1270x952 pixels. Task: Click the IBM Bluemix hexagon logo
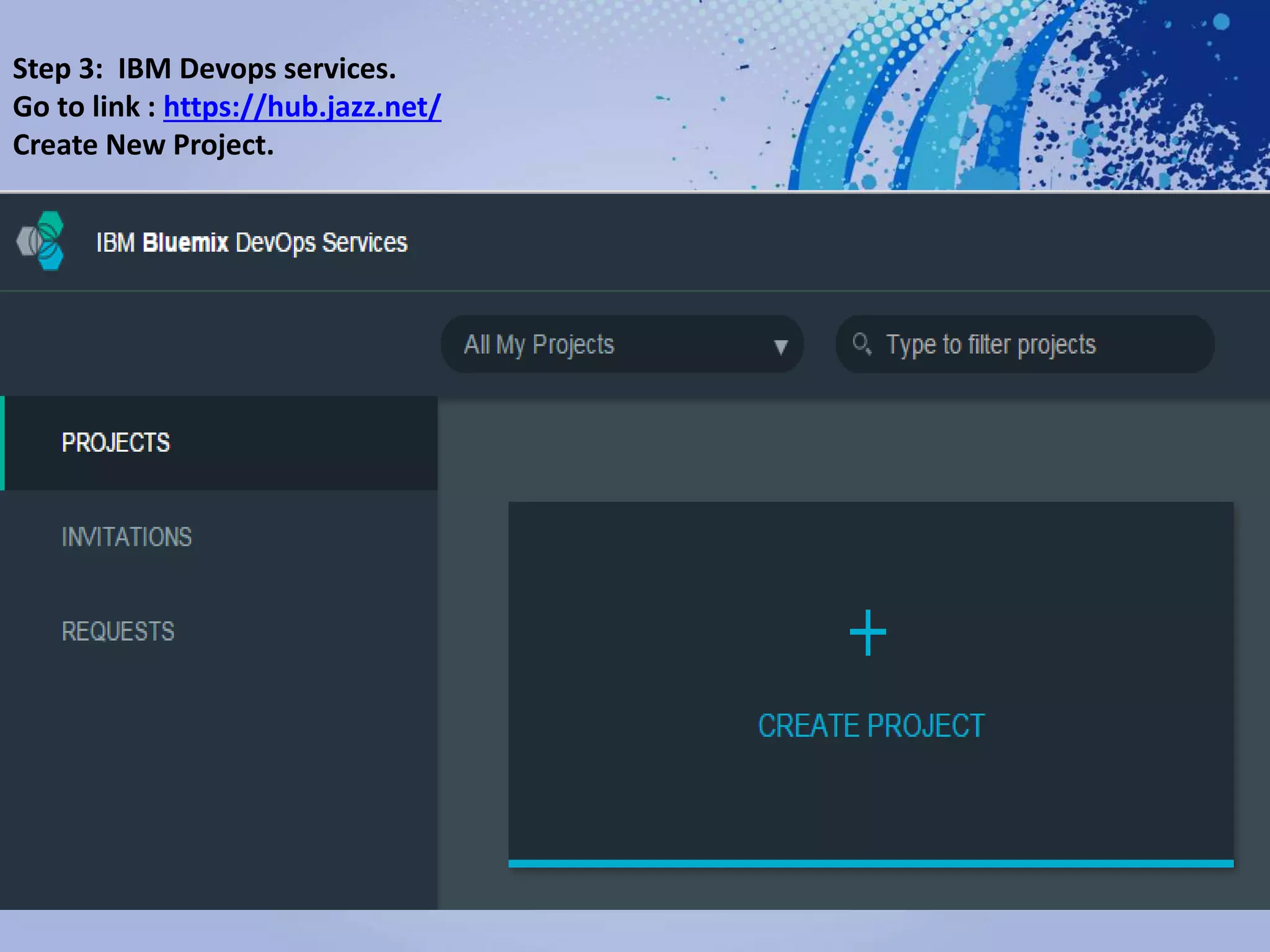click(x=41, y=241)
